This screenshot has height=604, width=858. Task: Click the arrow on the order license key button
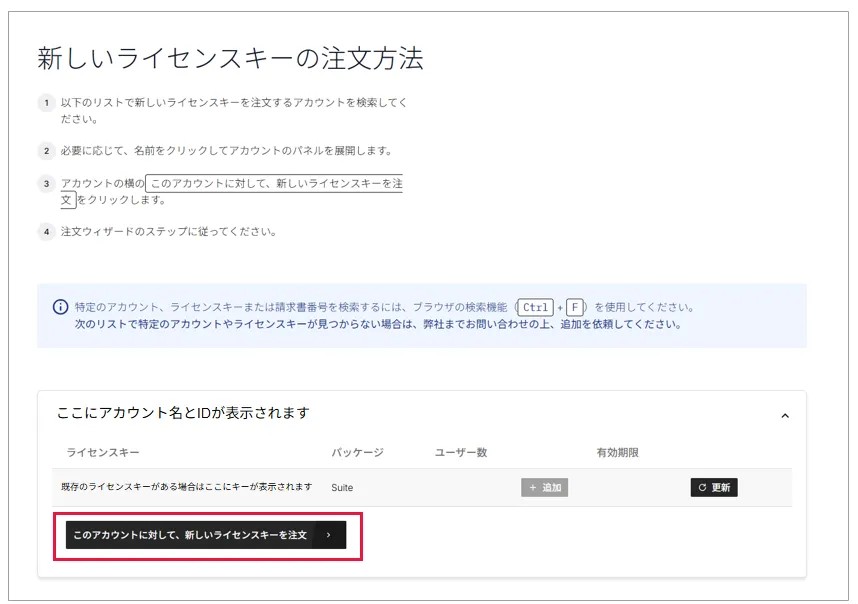click(x=329, y=536)
